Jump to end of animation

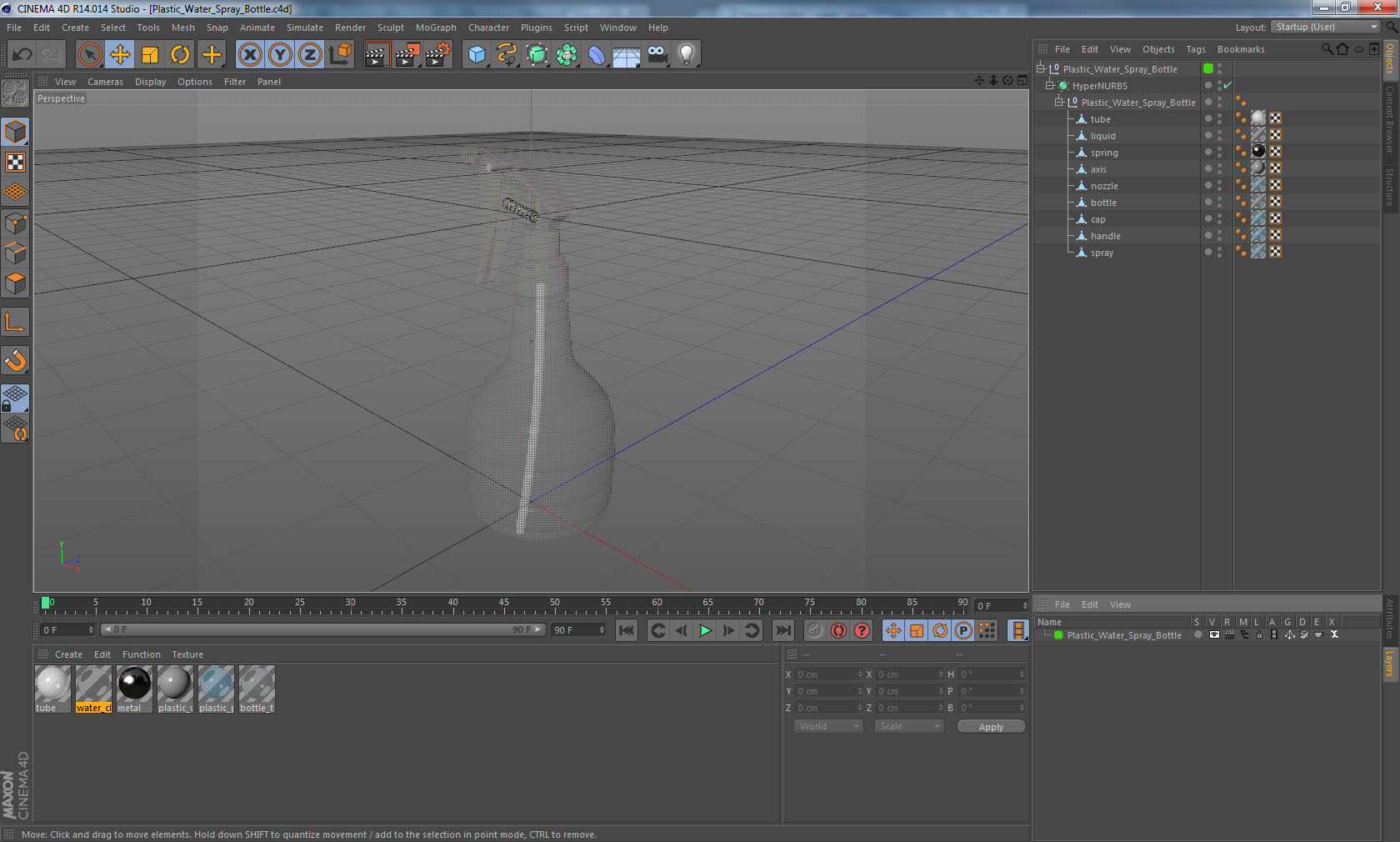pos(783,630)
